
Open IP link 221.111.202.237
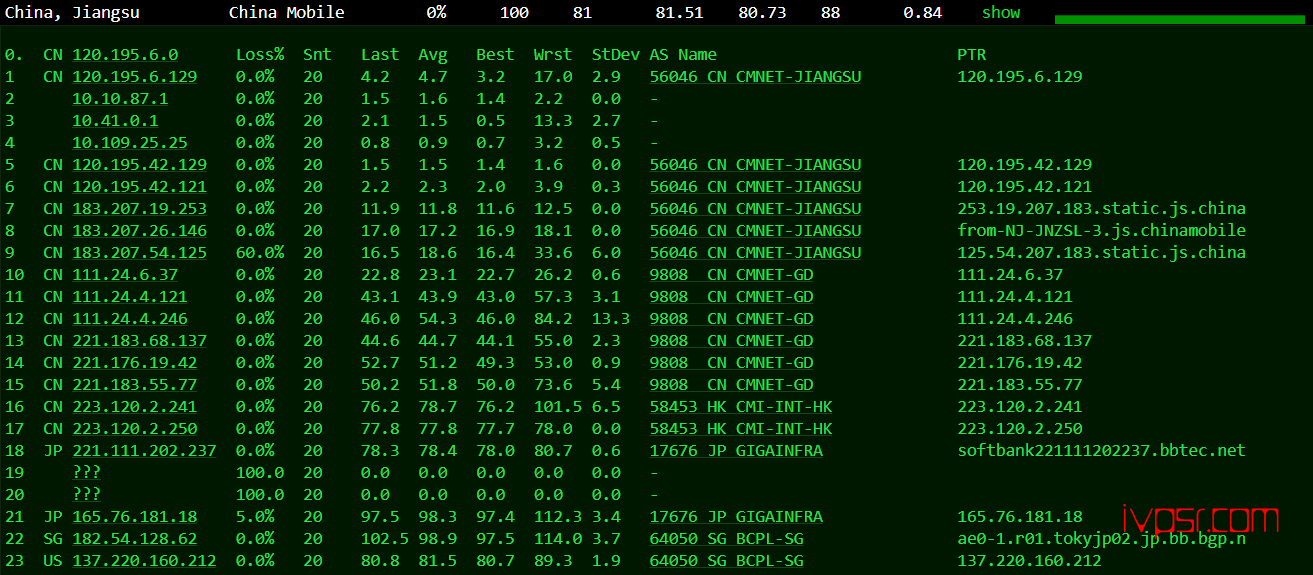pos(144,451)
